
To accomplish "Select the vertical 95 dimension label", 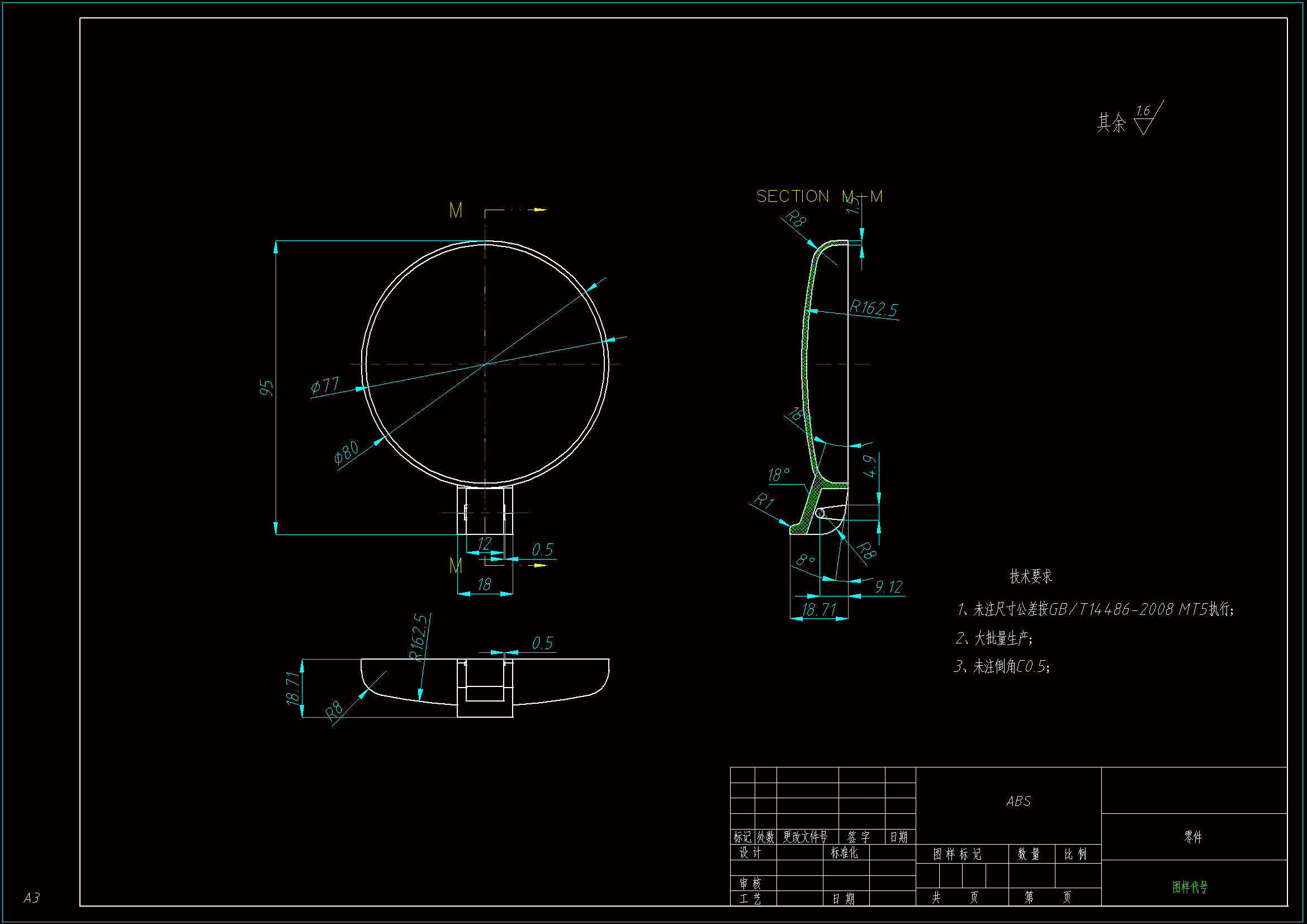I will pyautogui.click(x=266, y=388).
